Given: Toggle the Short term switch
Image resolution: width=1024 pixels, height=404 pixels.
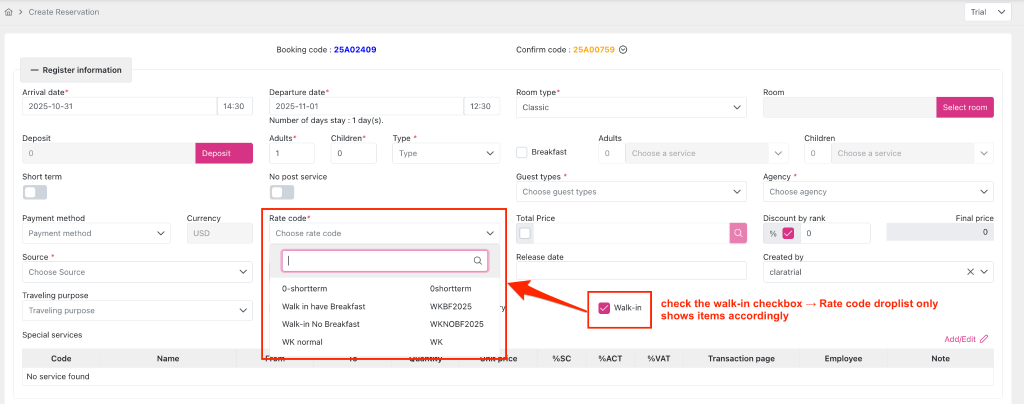Looking at the screenshot, I should pyautogui.click(x=35, y=192).
